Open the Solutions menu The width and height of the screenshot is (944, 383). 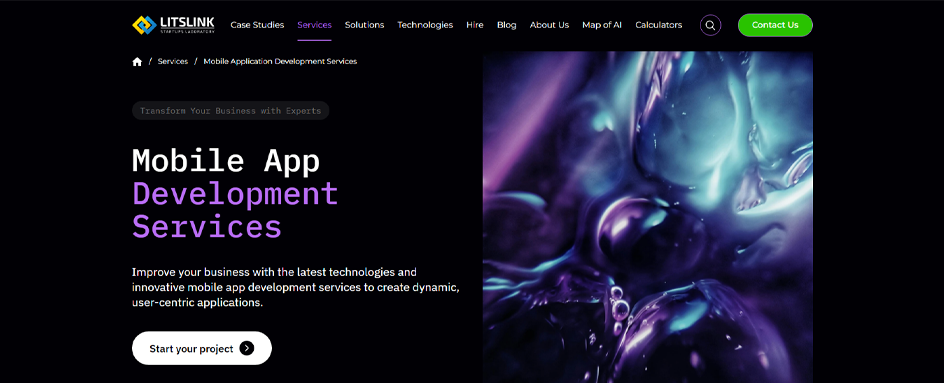click(x=364, y=25)
